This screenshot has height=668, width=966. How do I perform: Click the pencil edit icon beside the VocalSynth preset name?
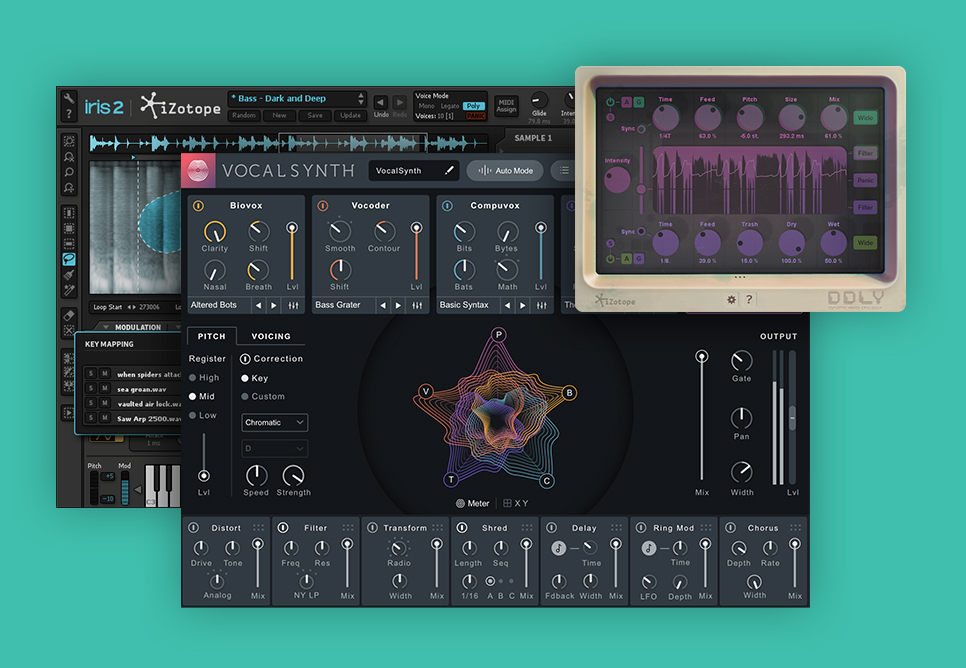(x=449, y=171)
